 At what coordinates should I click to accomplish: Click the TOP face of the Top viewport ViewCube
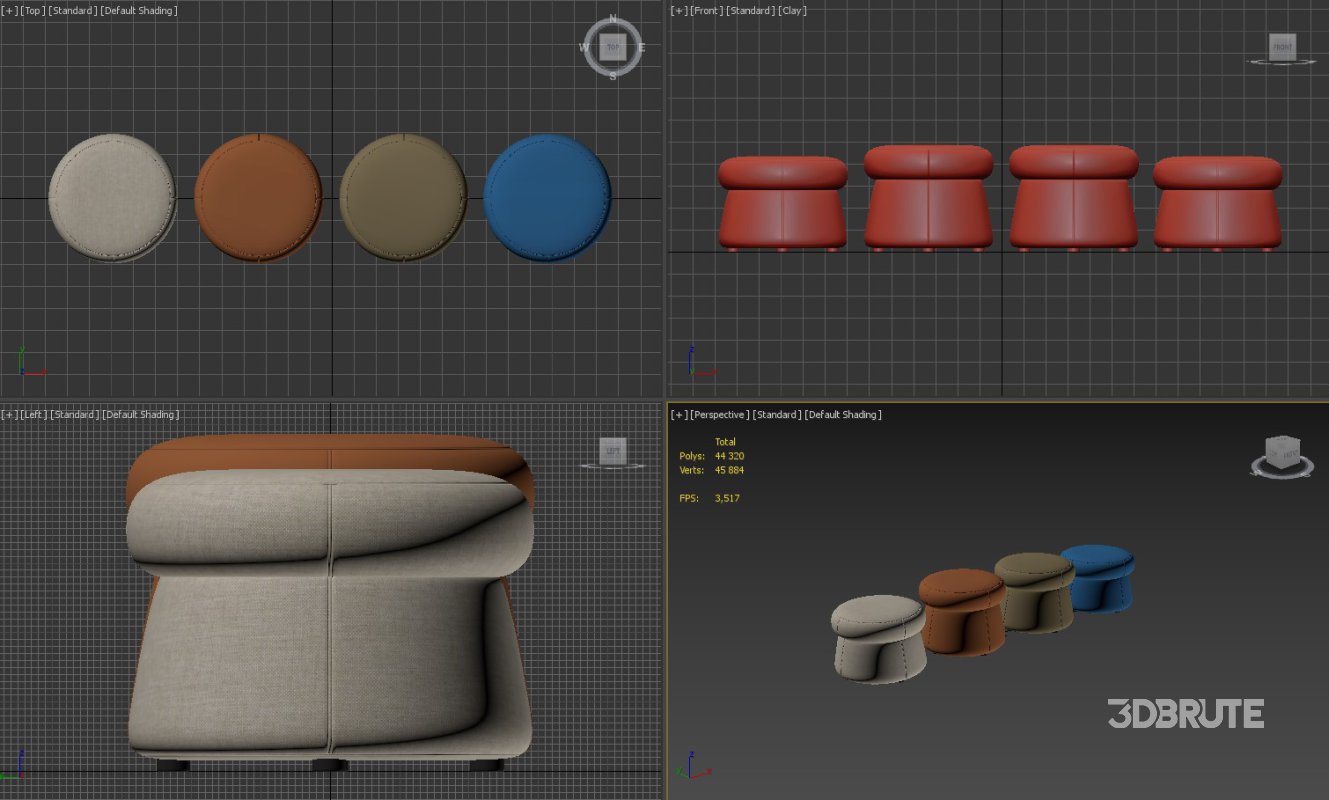611,46
